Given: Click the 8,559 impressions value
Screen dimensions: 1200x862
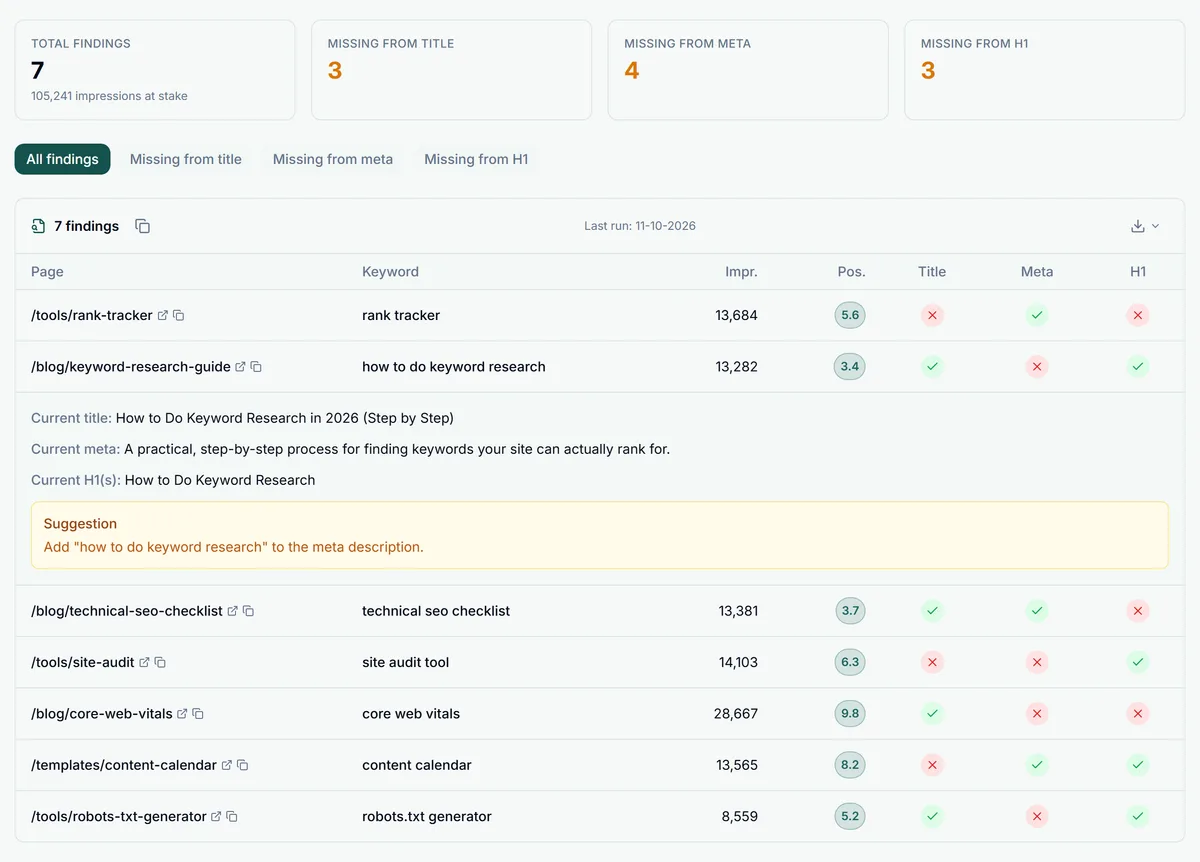Looking at the screenshot, I should tap(740, 817).
